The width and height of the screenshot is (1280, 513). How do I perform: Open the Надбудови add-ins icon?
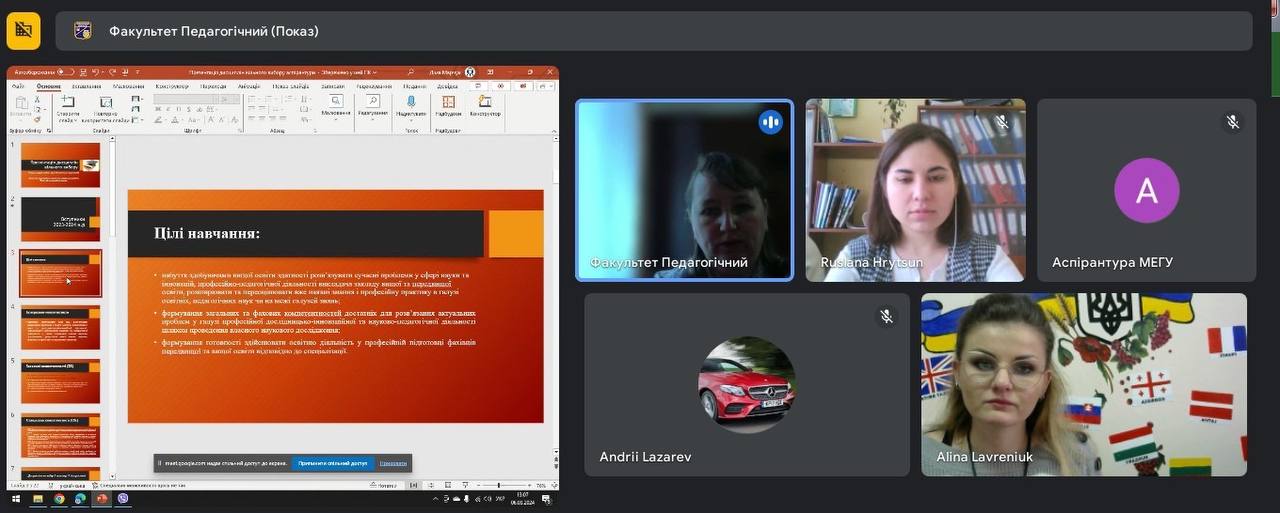(448, 102)
